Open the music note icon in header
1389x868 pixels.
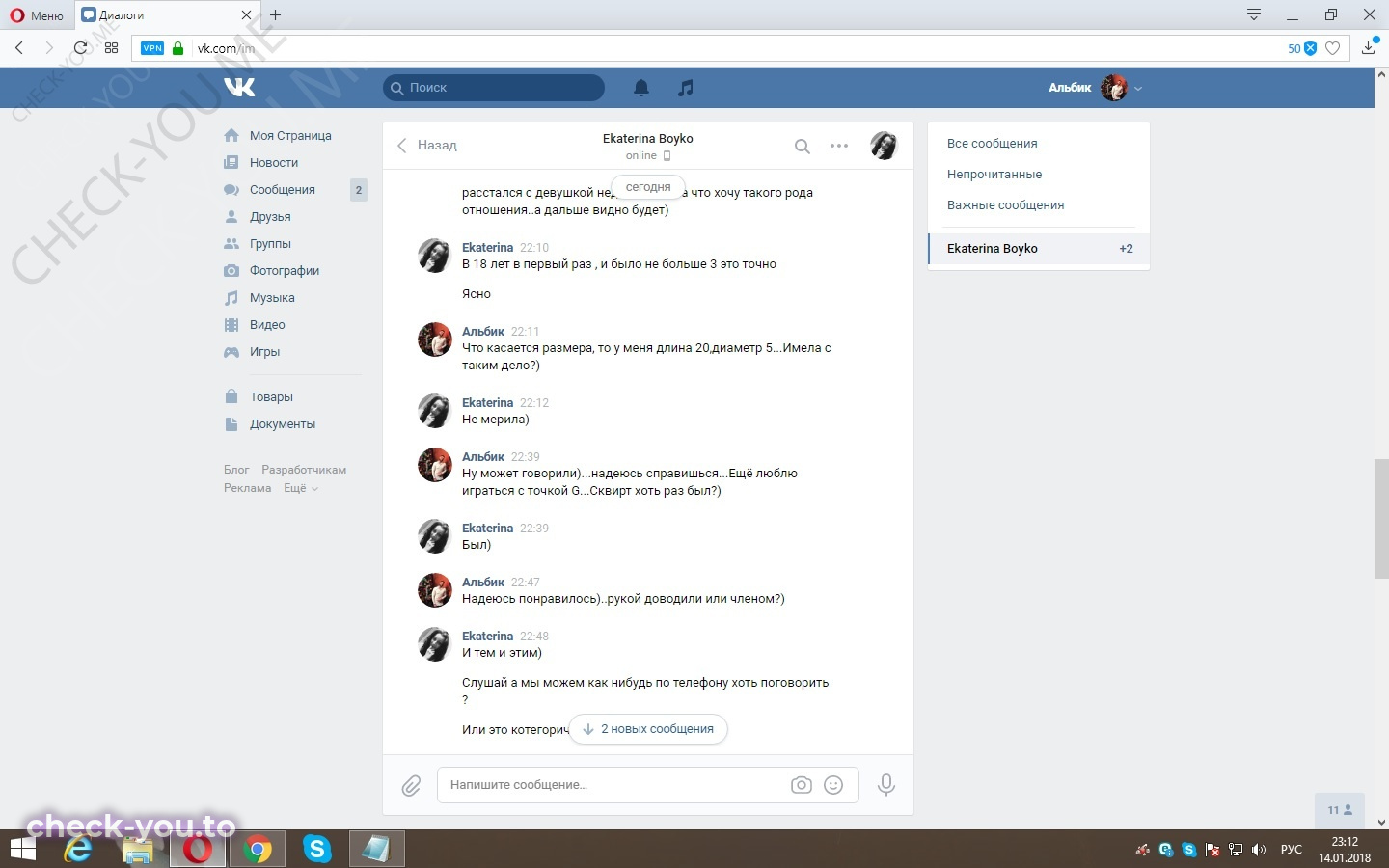coord(686,88)
